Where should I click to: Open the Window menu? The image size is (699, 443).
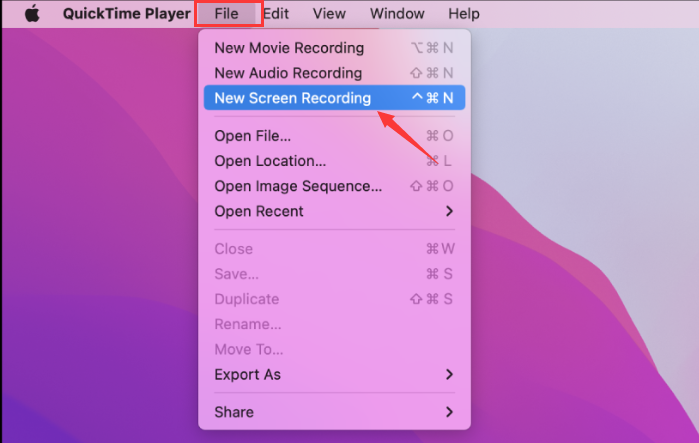coord(397,14)
